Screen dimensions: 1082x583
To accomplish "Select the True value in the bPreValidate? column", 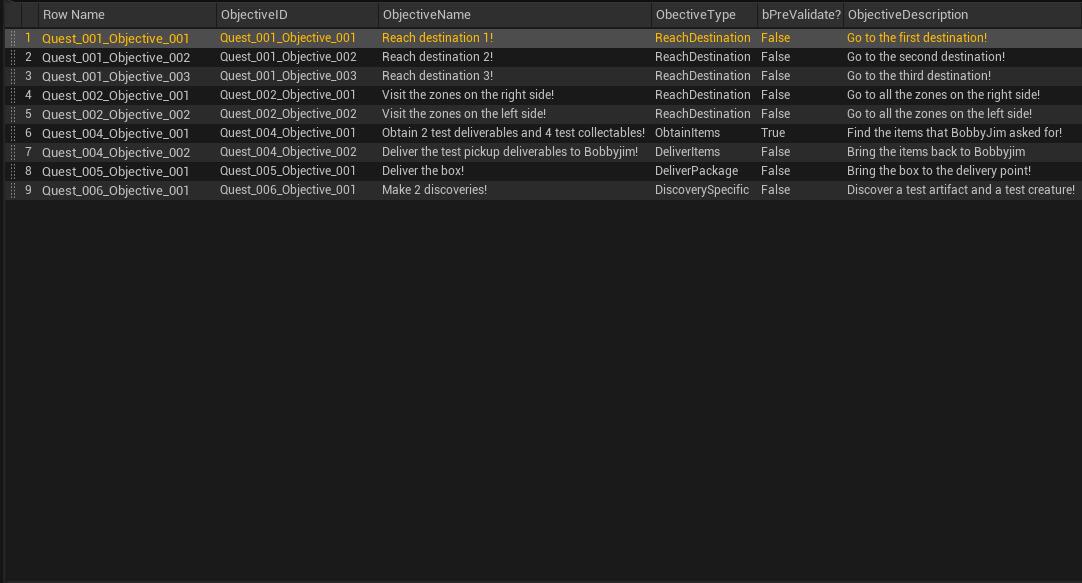I will pyautogui.click(x=773, y=133).
